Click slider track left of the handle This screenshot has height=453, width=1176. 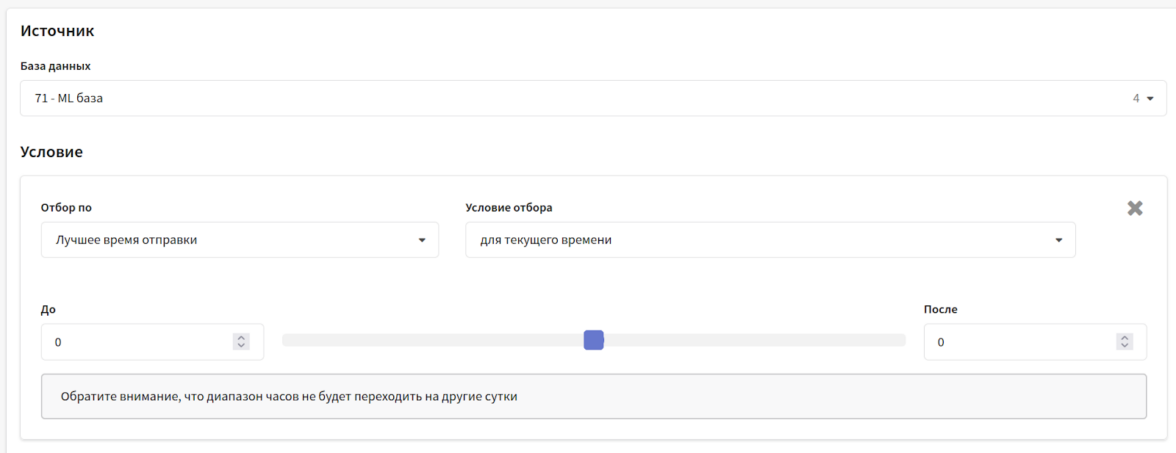(430, 341)
